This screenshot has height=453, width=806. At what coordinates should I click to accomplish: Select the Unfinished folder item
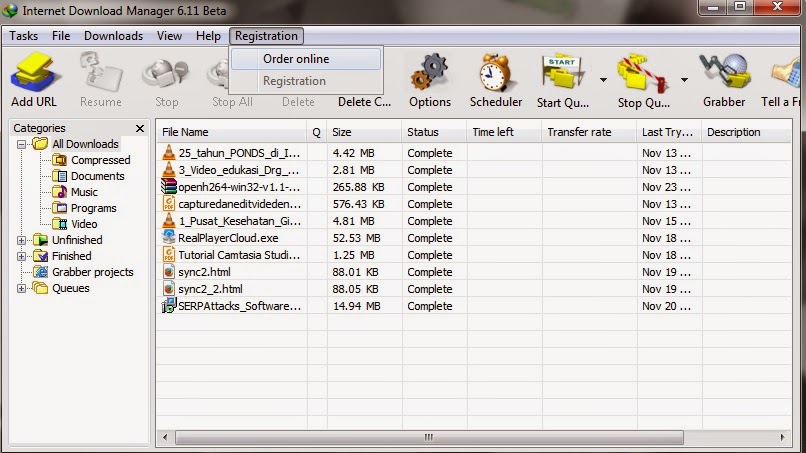[77, 240]
